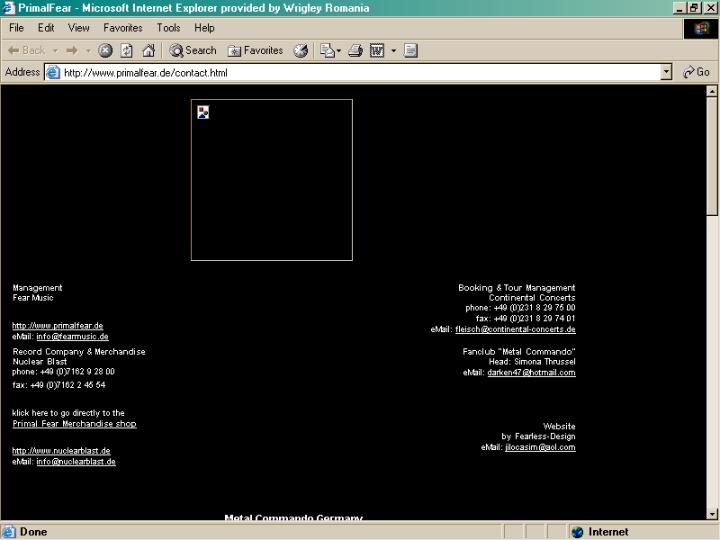Click the Discuss toolbar icon
The height and width of the screenshot is (540, 720).
coord(411,51)
